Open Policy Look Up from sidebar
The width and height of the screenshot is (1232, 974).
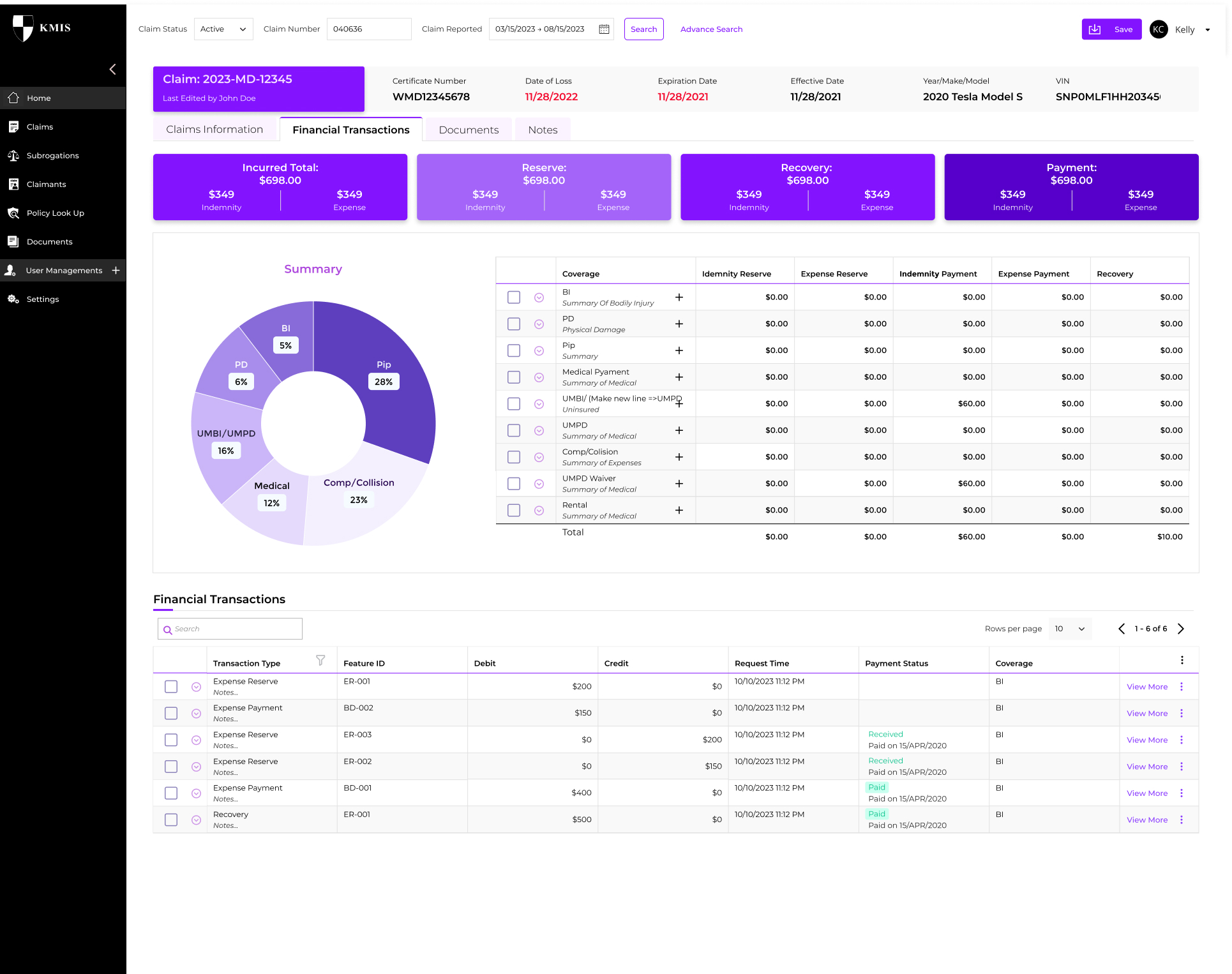55,213
